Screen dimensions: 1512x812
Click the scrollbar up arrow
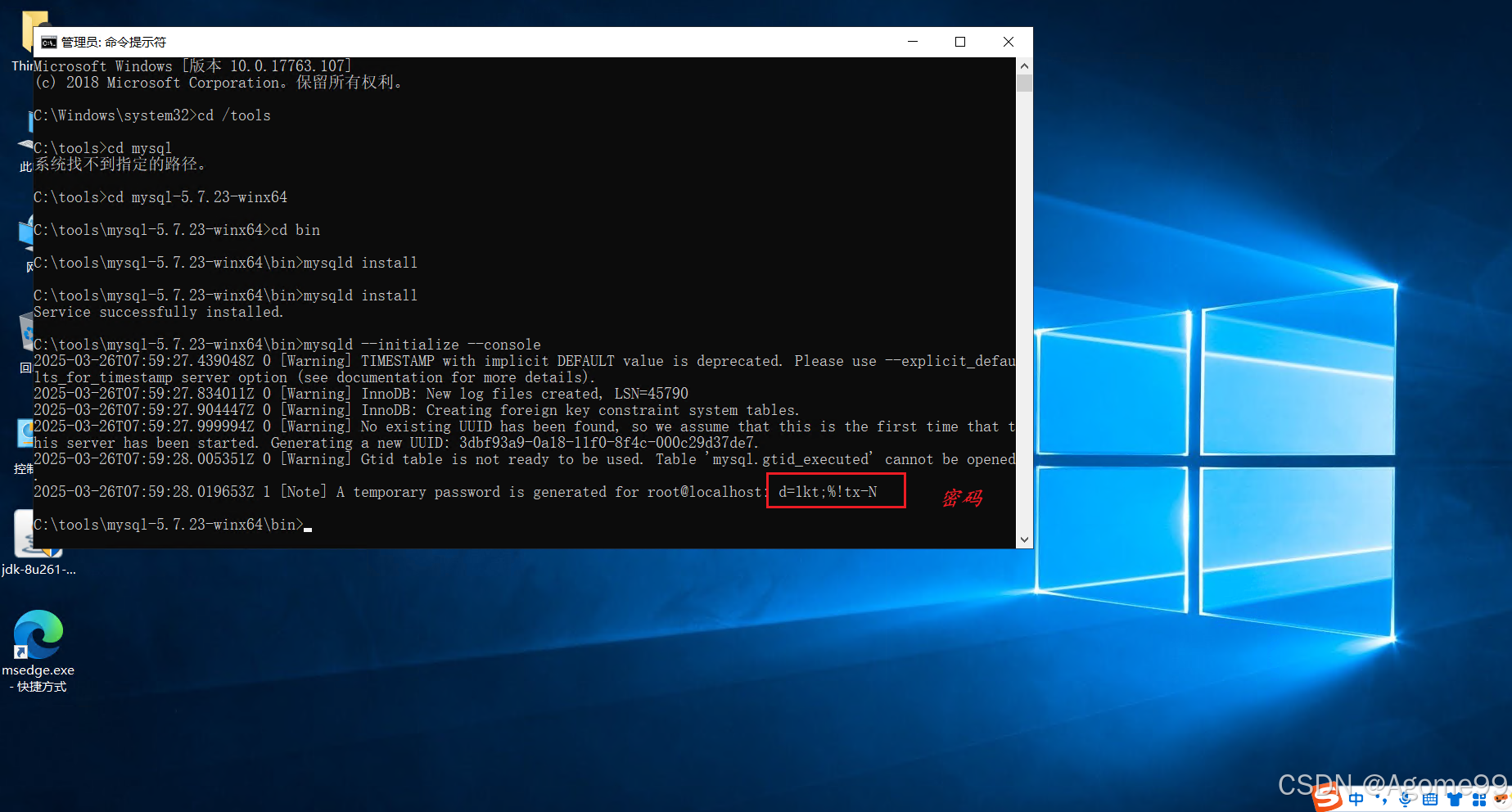click(1024, 65)
